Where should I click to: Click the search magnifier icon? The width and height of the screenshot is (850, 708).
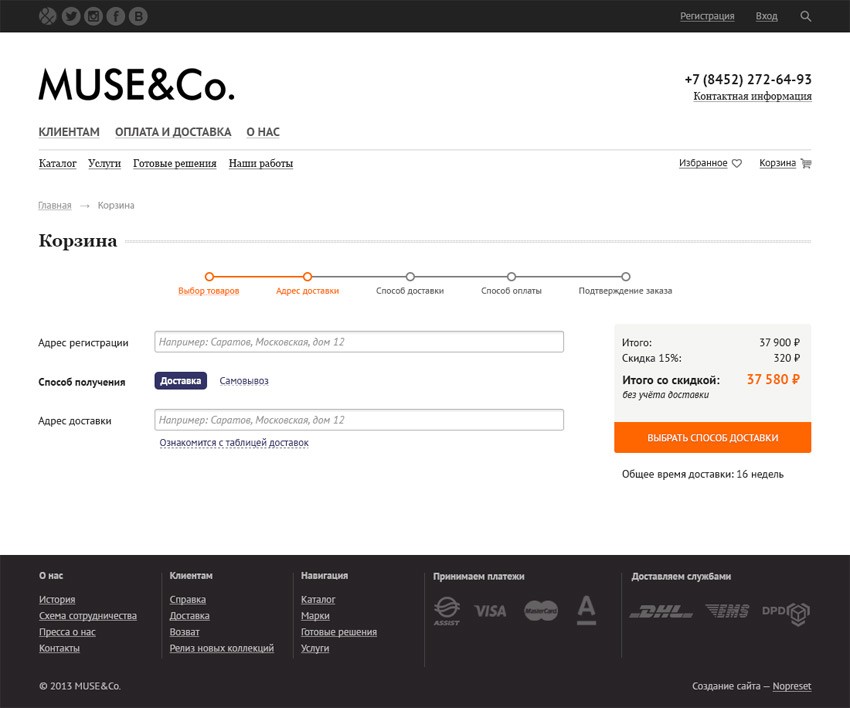[x=806, y=16]
